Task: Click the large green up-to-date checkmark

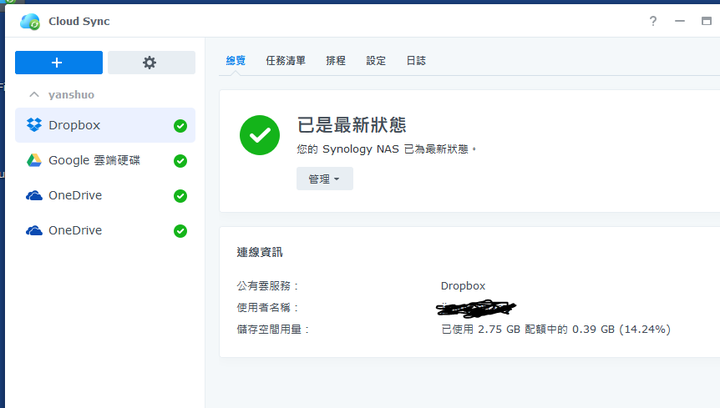Action: (260, 135)
